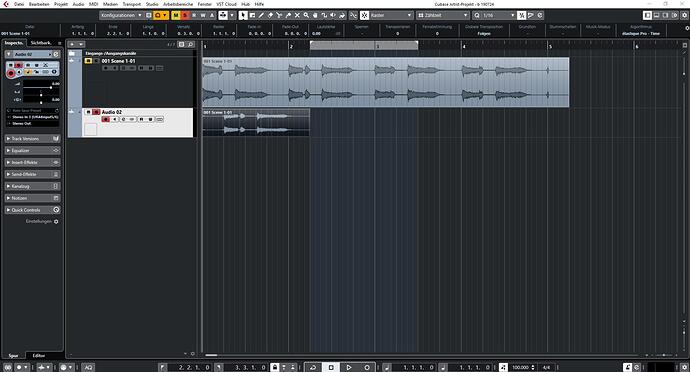Click the Einstellungen inspector settings link

(42, 221)
